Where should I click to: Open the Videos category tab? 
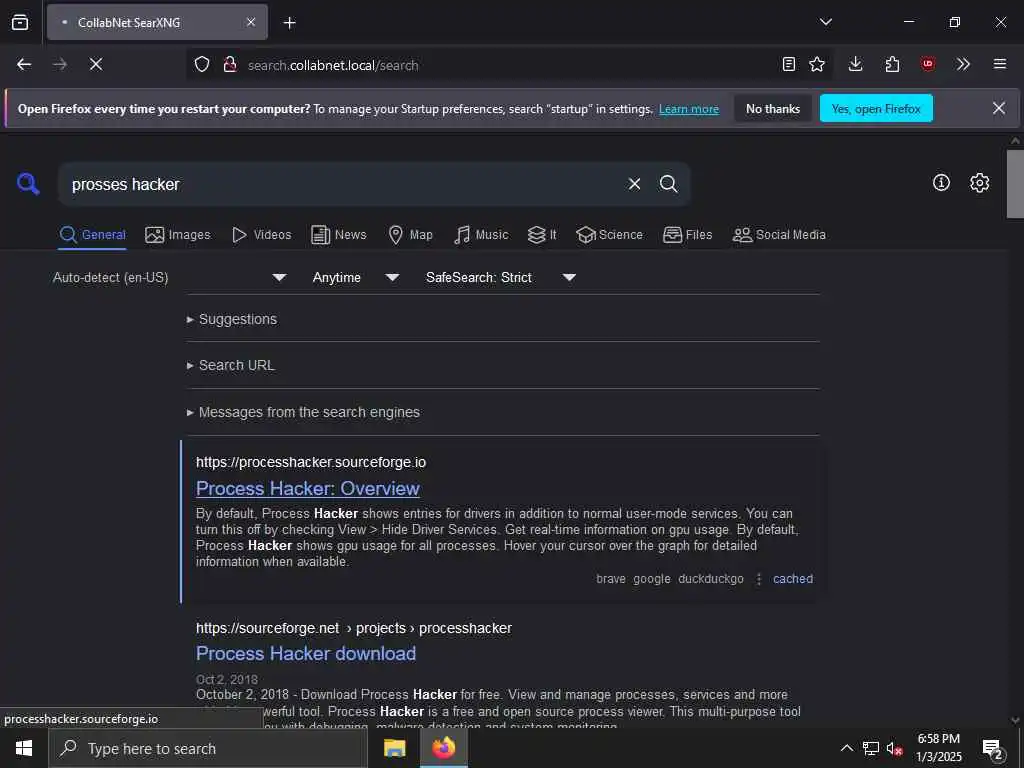(x=261, y=235)
